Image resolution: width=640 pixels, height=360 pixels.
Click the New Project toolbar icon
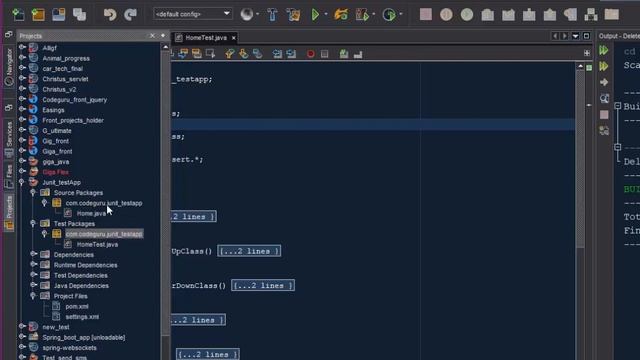point(38,15)
